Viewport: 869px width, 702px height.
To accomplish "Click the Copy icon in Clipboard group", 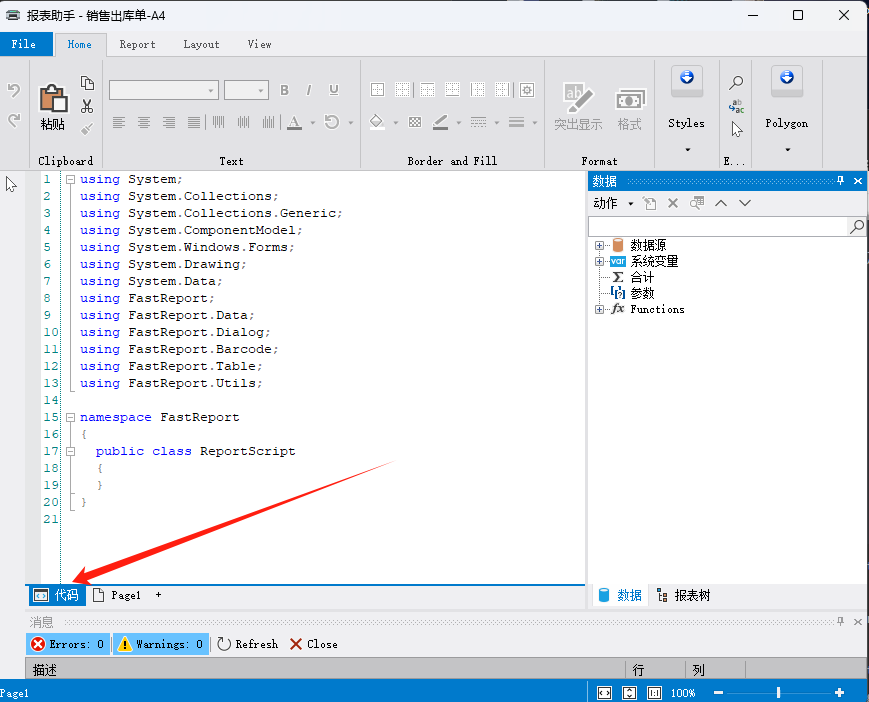I will tap(87, 83).
